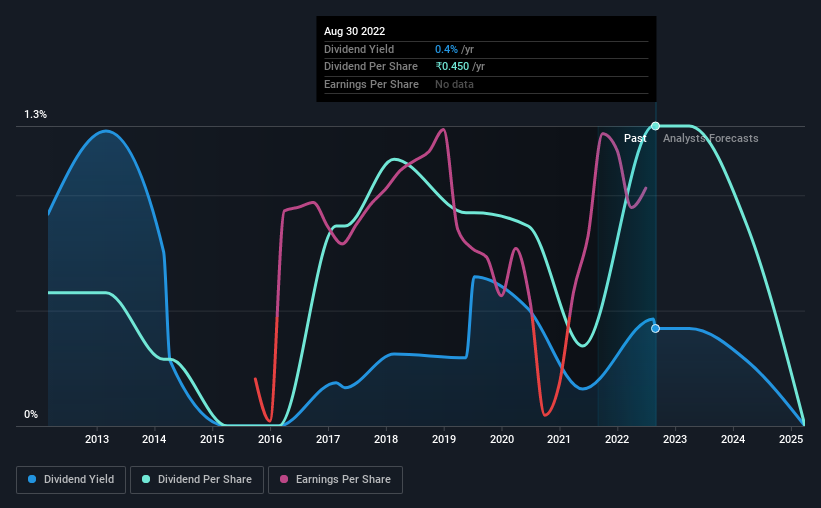
Task: Click the blue dividend yield marker at Aug 2022
Action: 656,328
